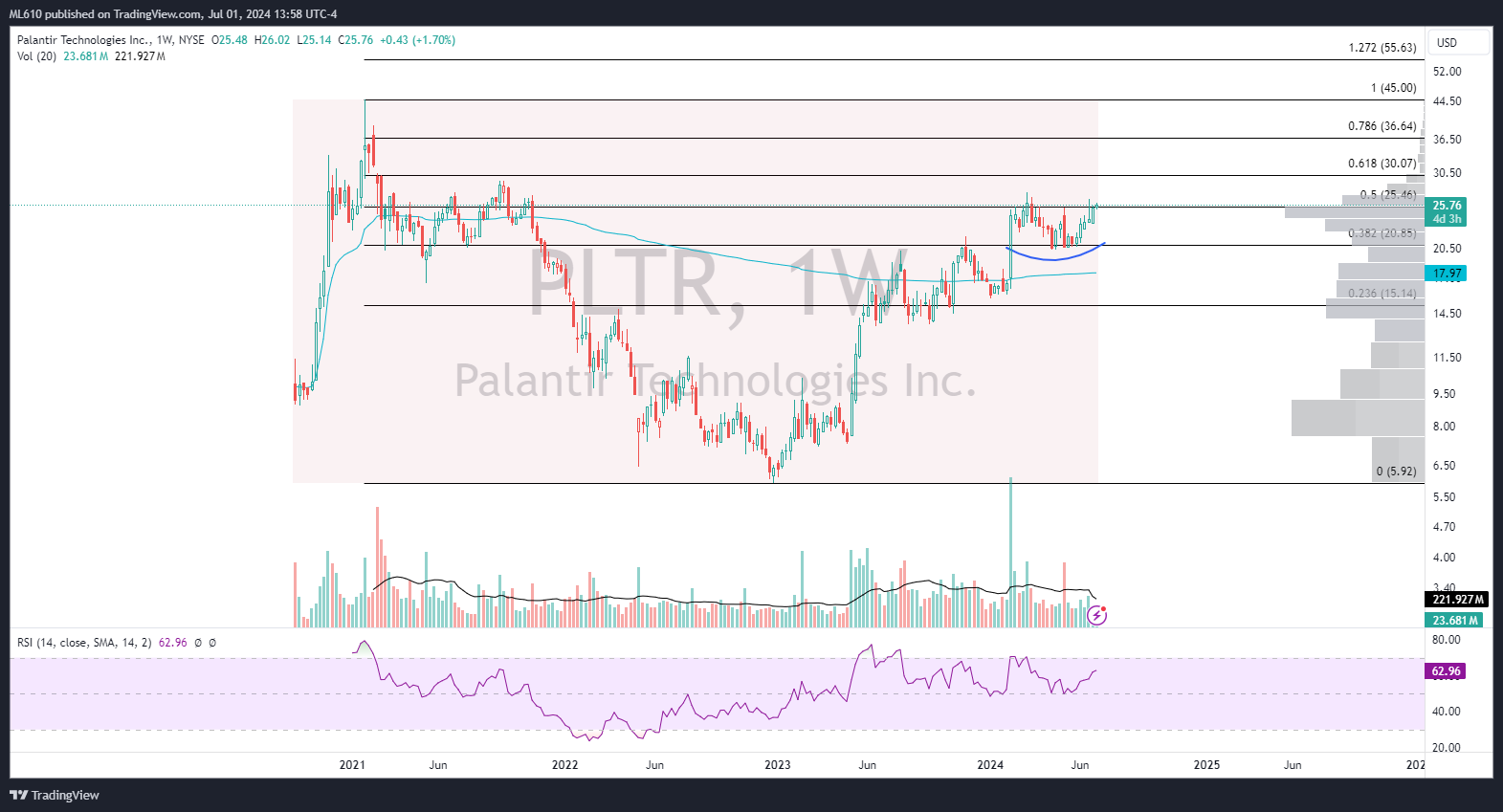Click the 40.00 RSI axis label

[x=1447, y=712]
